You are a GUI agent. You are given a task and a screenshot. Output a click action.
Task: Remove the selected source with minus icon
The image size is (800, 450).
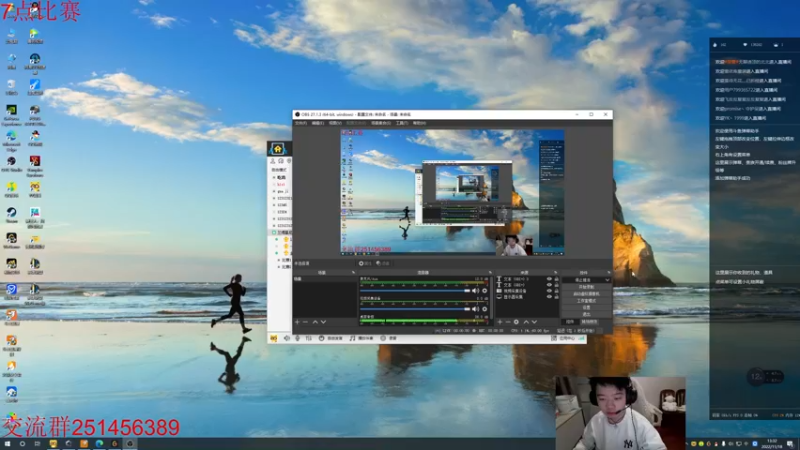click(508, 322)
